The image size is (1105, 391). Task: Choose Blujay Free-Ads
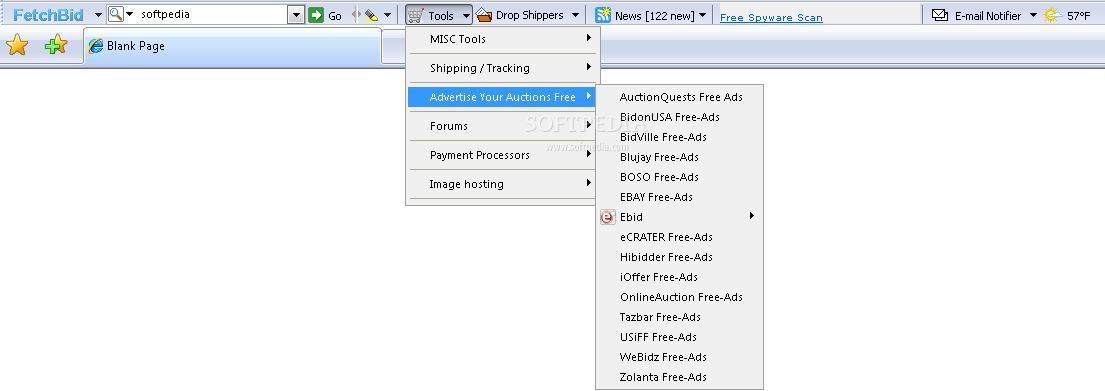click(679, 156)
